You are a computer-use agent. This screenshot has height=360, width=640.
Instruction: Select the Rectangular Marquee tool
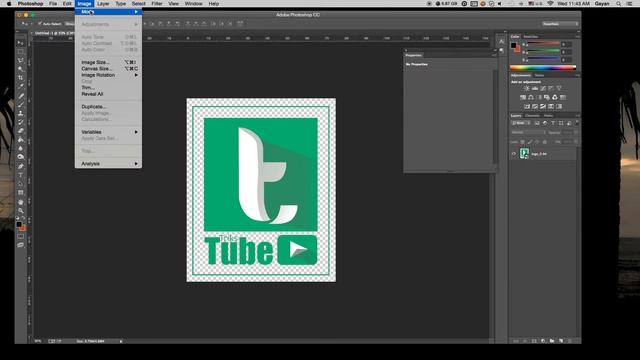(20, 52)
